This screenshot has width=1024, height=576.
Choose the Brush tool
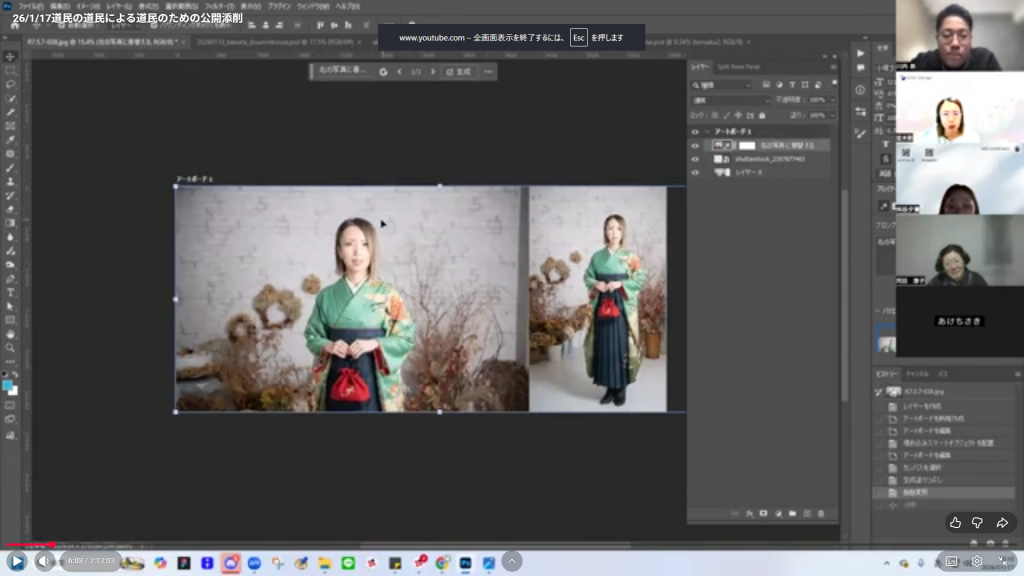[10, 168]
